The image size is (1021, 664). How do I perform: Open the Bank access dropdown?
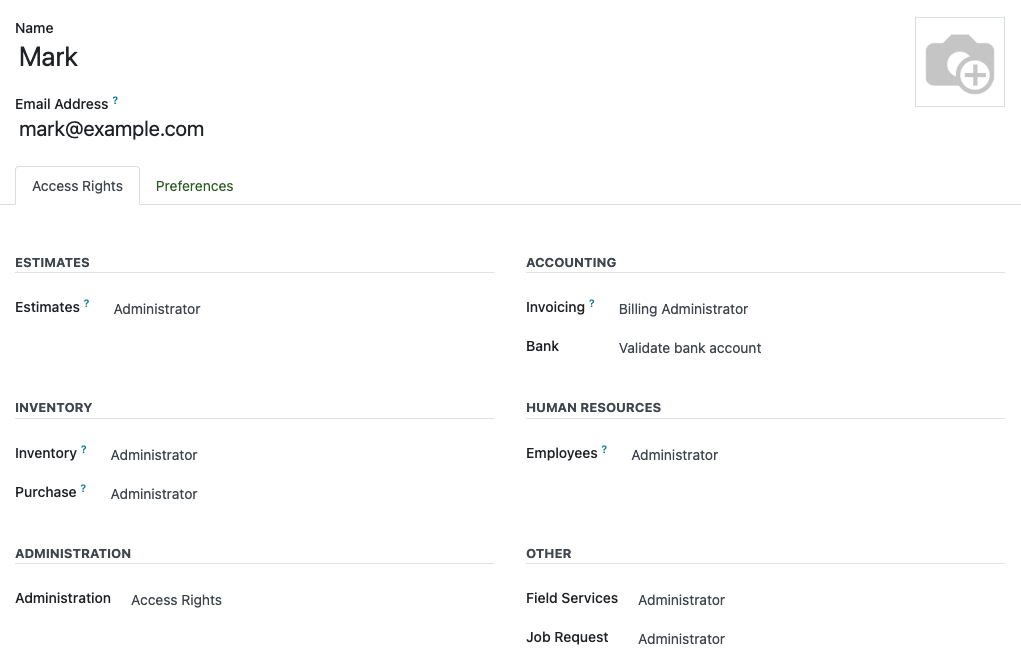[808, 348]
